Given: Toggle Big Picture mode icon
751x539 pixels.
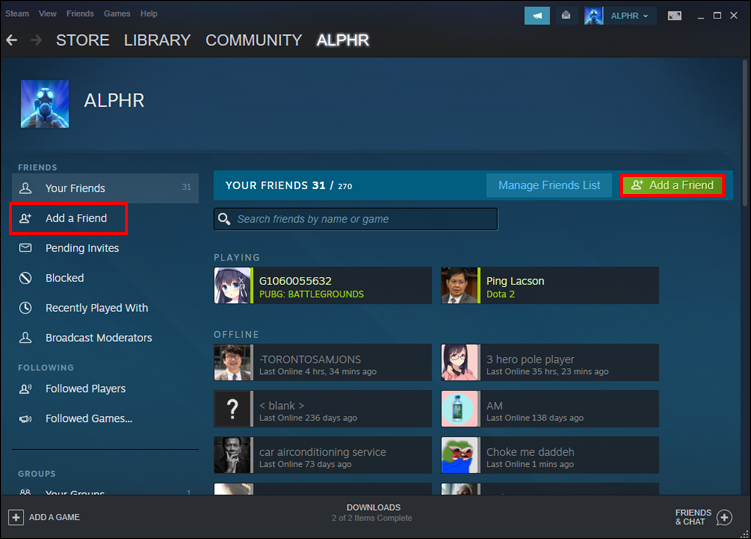Looking at the screenshot, I should 674,16.
